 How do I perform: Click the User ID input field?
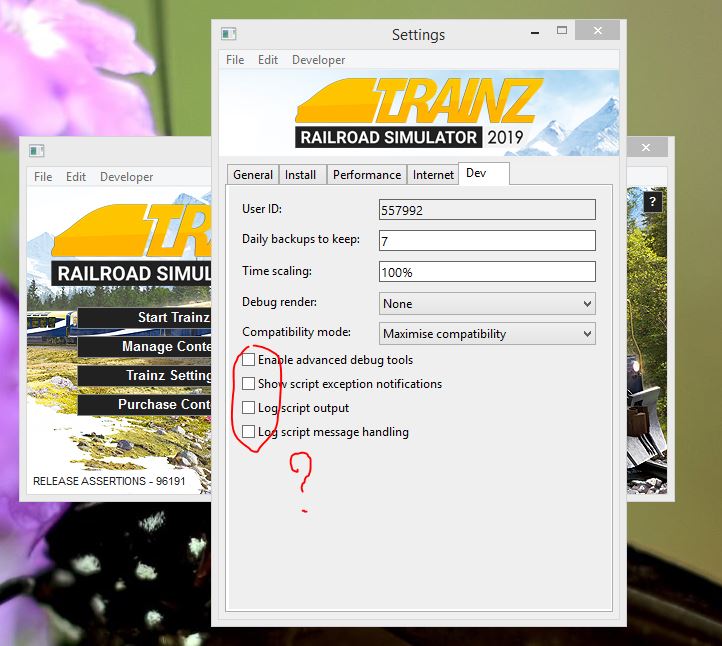(x=487, y=210)
